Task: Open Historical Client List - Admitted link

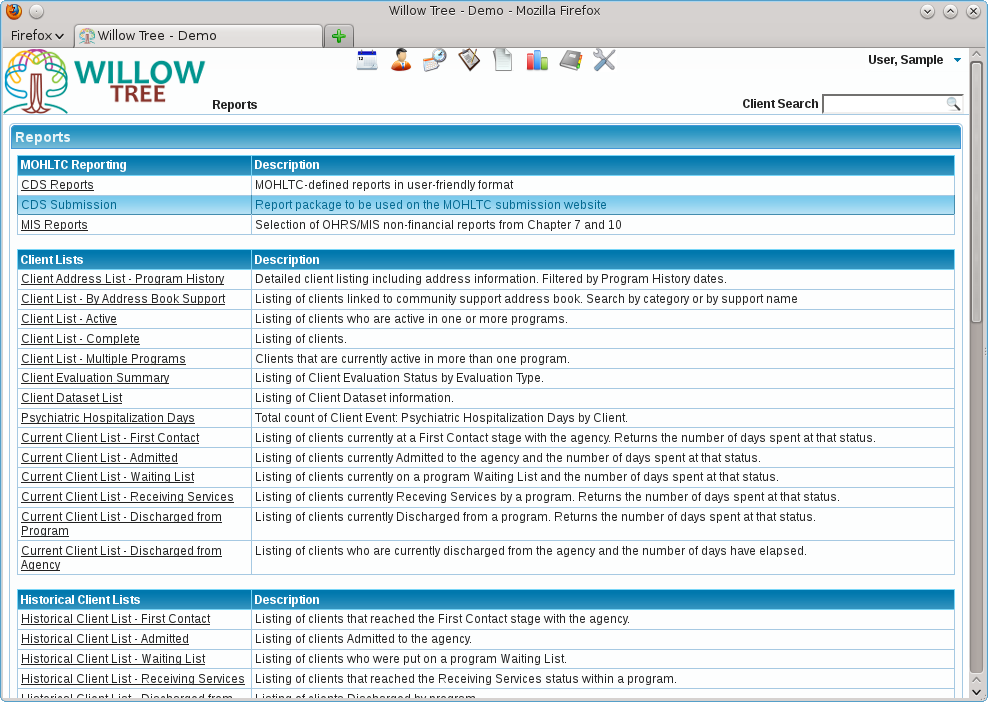Action: pyautogui.click(x=105, y=639)
